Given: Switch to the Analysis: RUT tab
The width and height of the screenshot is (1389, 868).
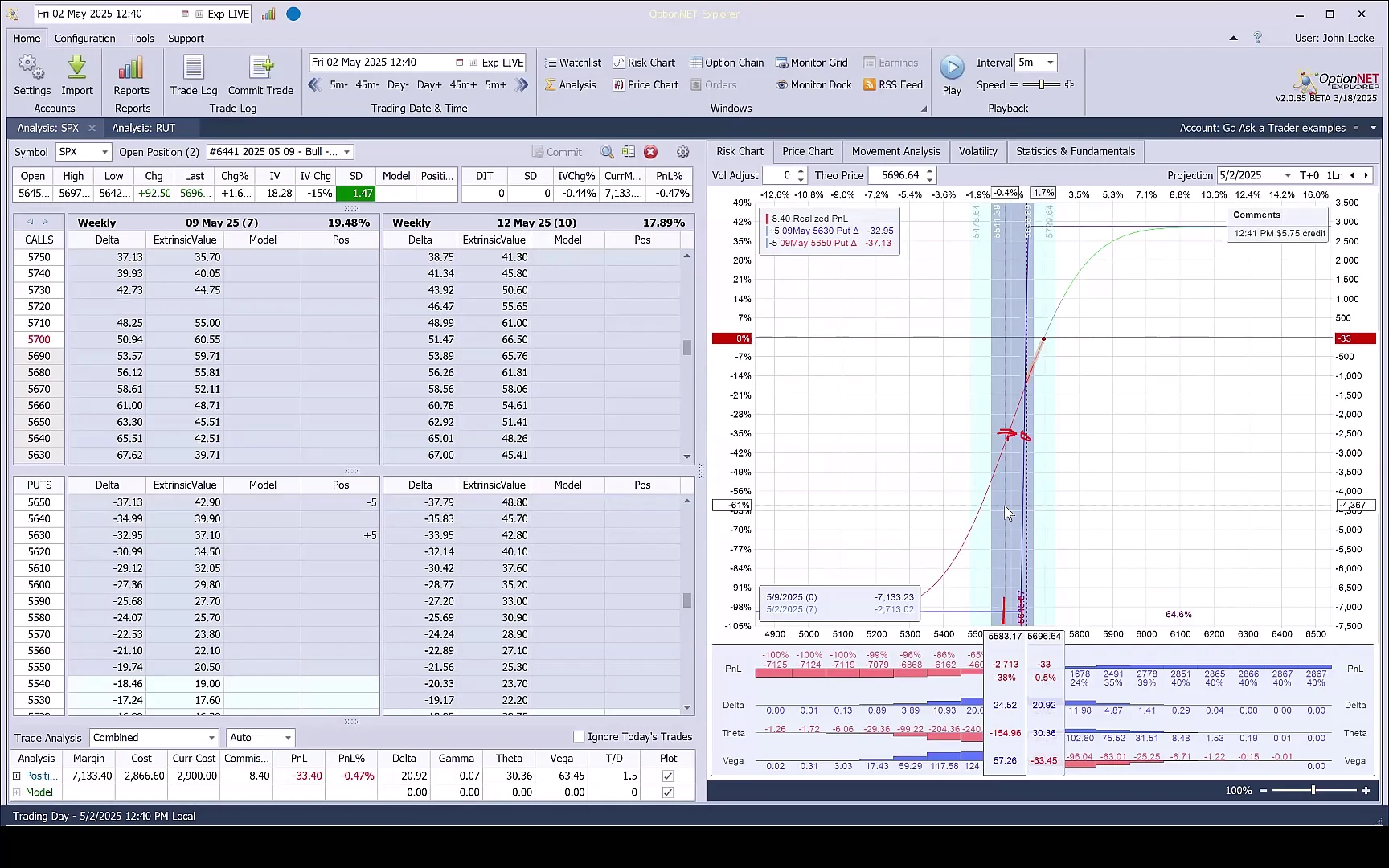Looking at the screenshot, I should [143, 128].
